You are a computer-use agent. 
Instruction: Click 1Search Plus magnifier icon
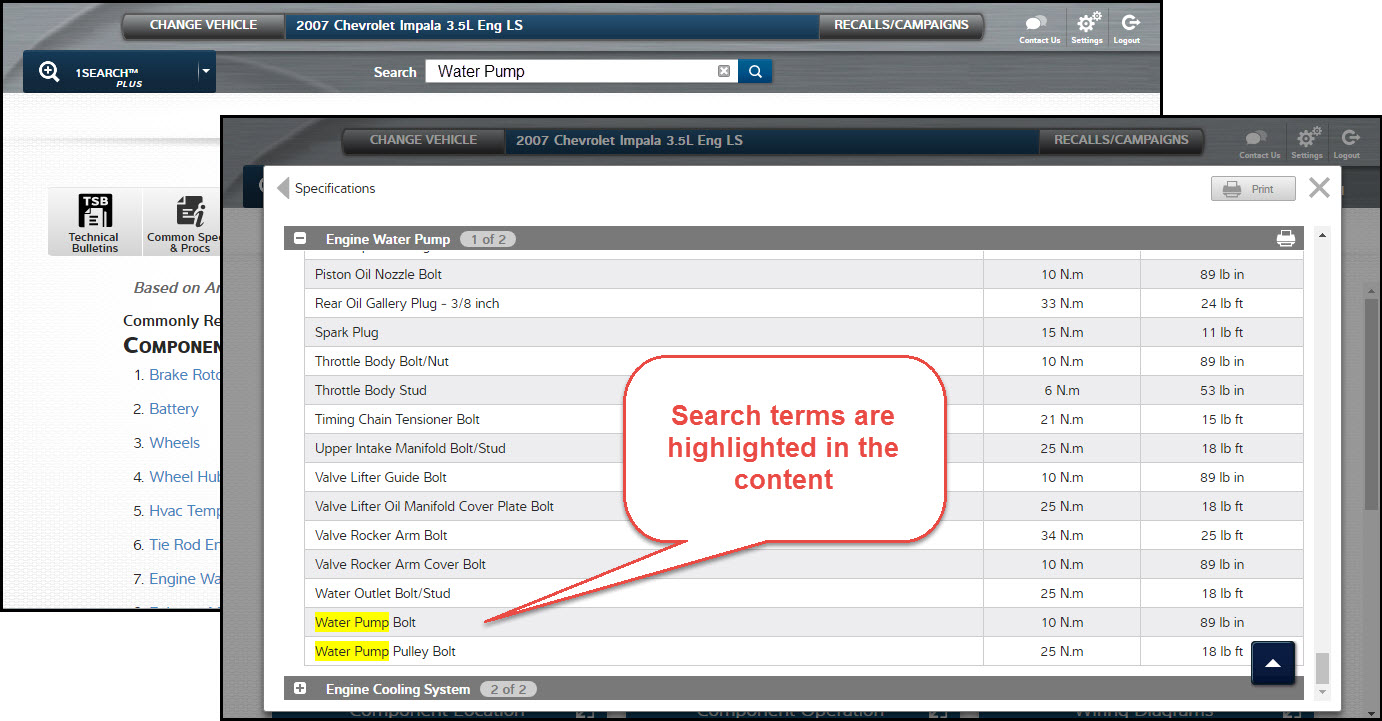tap(49, 72)
